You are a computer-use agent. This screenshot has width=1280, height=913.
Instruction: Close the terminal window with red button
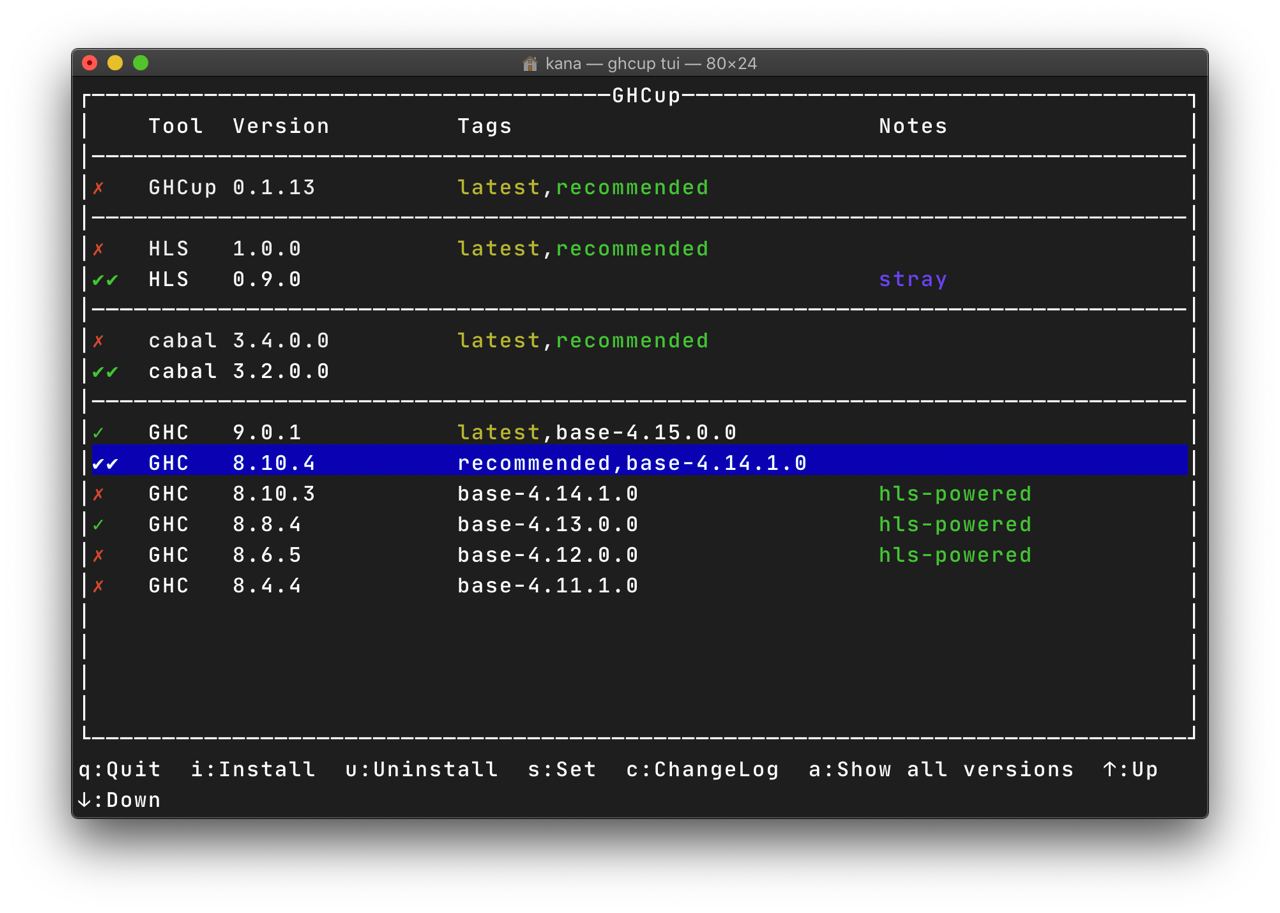pos(90,63)
